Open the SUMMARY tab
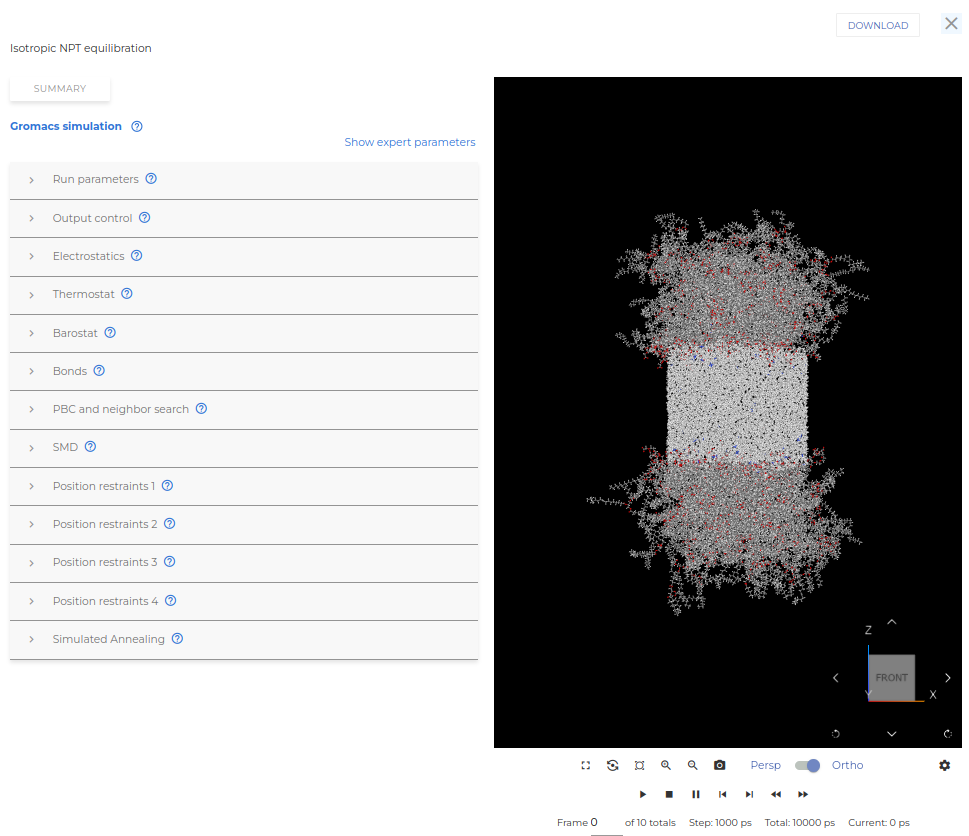This screenshot has width=969, height=836. tap(60, 89)
